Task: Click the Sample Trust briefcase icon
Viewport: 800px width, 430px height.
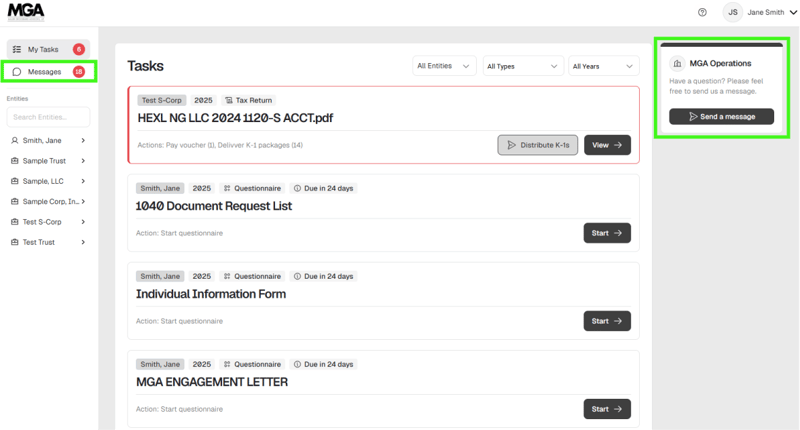Action: pos(15,161)
